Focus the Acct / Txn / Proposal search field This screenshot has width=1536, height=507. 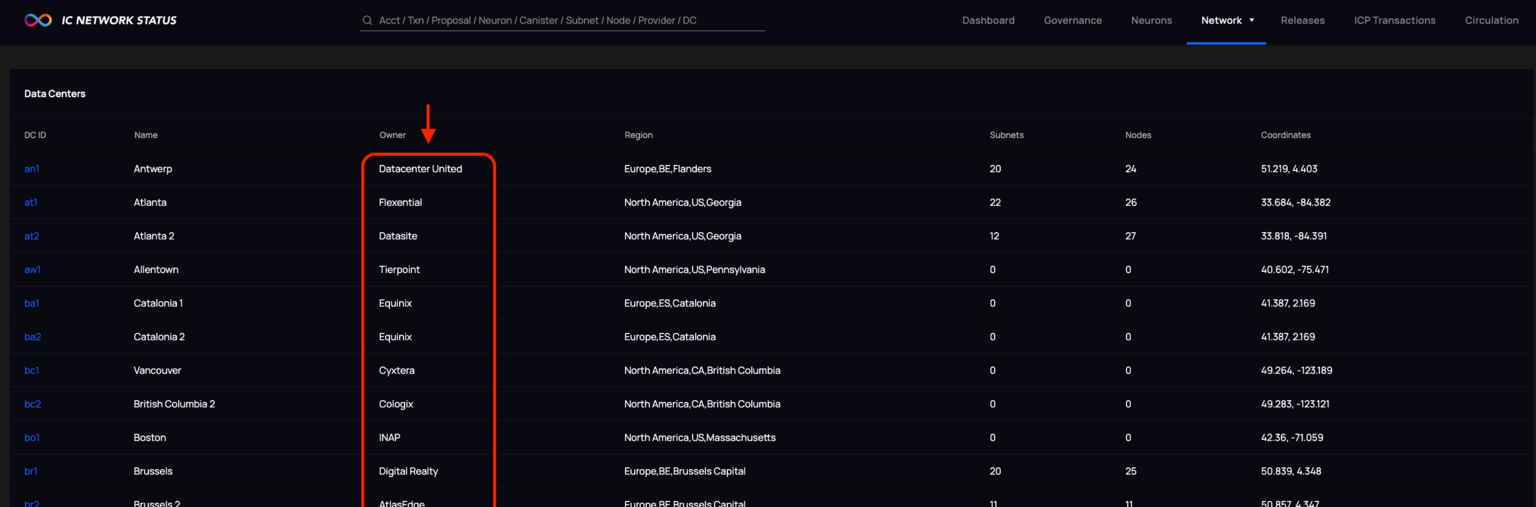pos(565,20)
